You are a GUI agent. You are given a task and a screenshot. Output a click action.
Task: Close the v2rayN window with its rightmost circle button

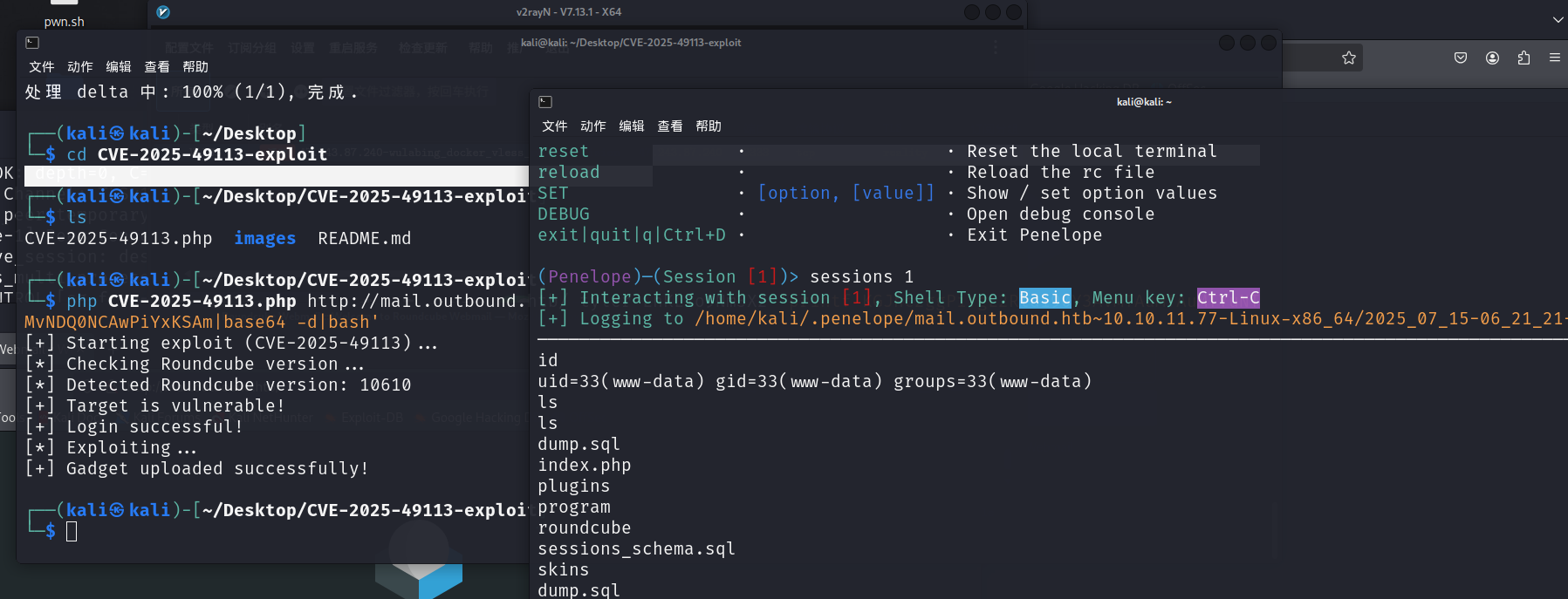[1014, 12]
